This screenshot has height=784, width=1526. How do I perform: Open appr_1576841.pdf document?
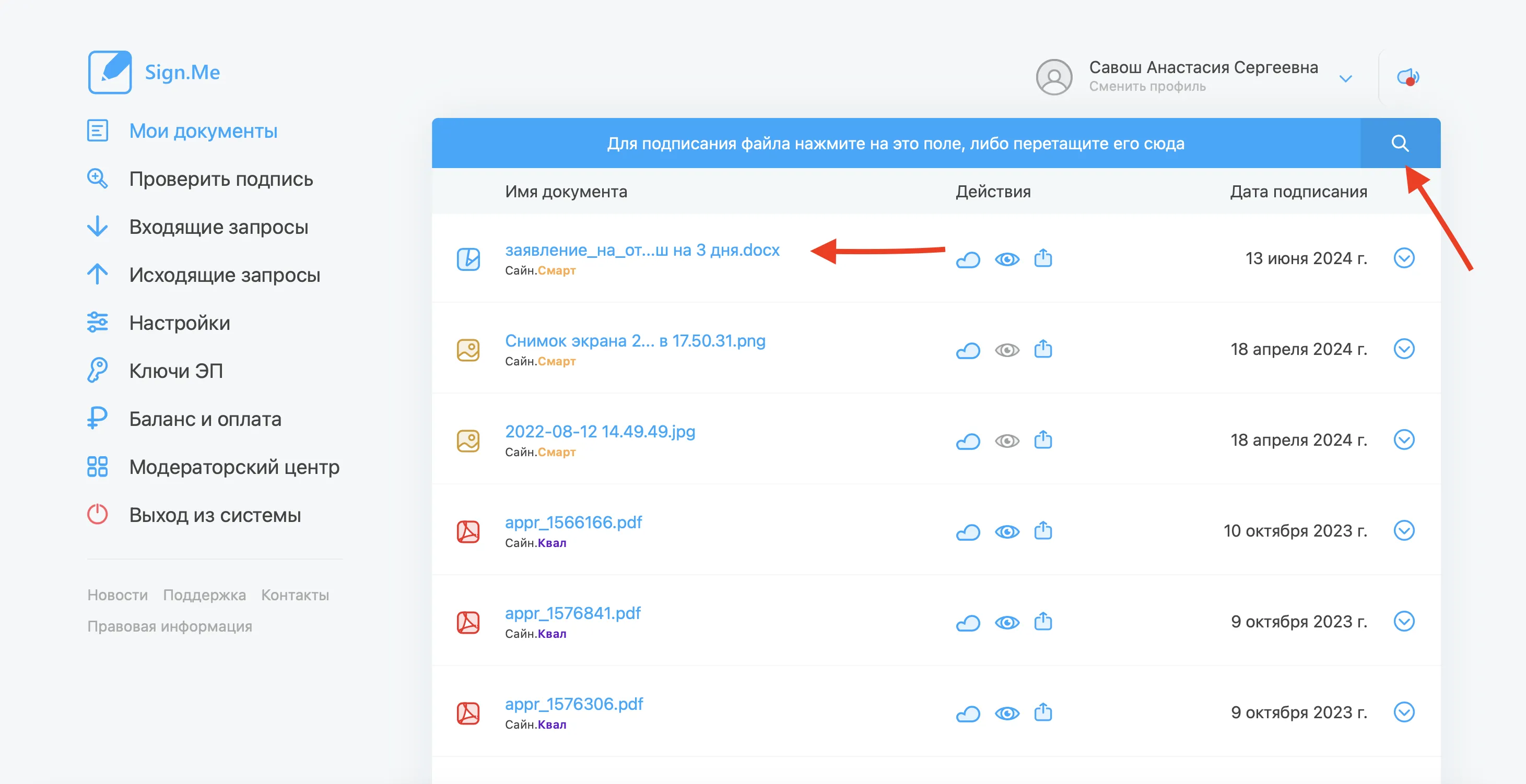(573, 613)
